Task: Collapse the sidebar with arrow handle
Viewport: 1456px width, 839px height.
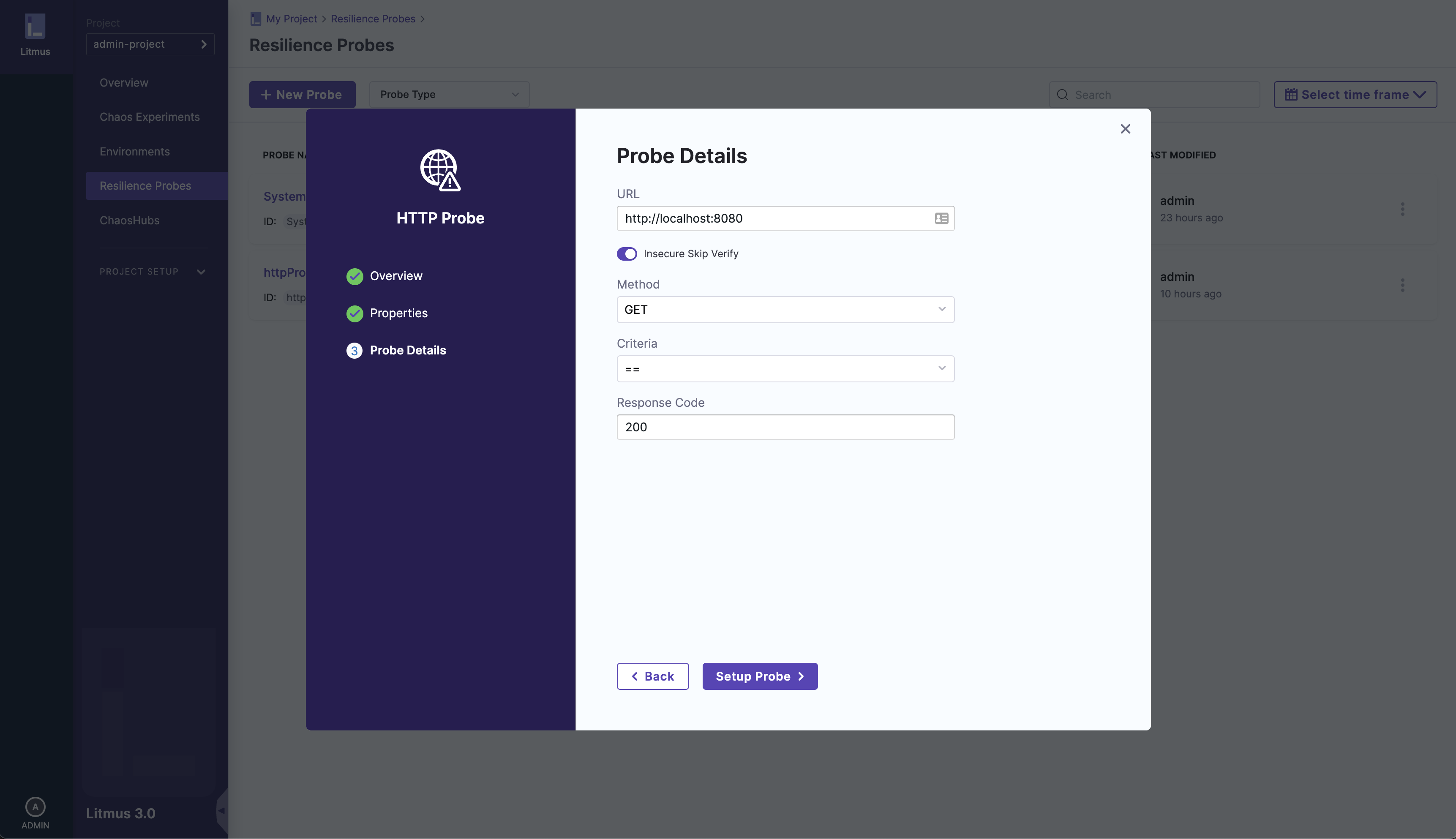Action: pos(221,810)
